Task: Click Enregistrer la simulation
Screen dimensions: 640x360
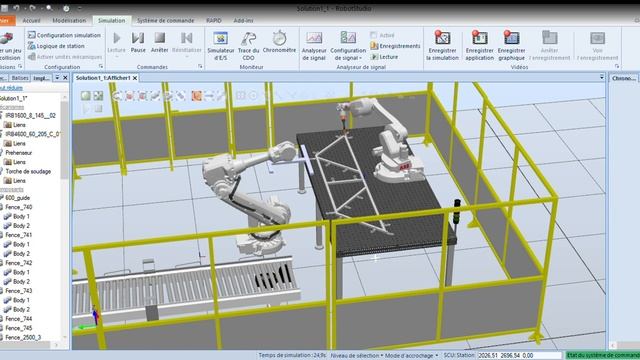Action: (x=442, y=46)
